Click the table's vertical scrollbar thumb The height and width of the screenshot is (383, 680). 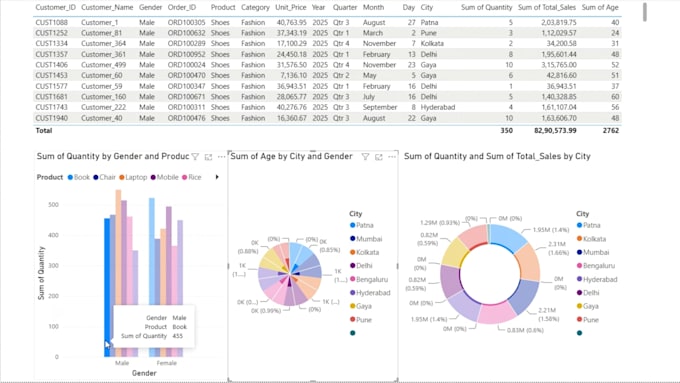coord(645,12)
